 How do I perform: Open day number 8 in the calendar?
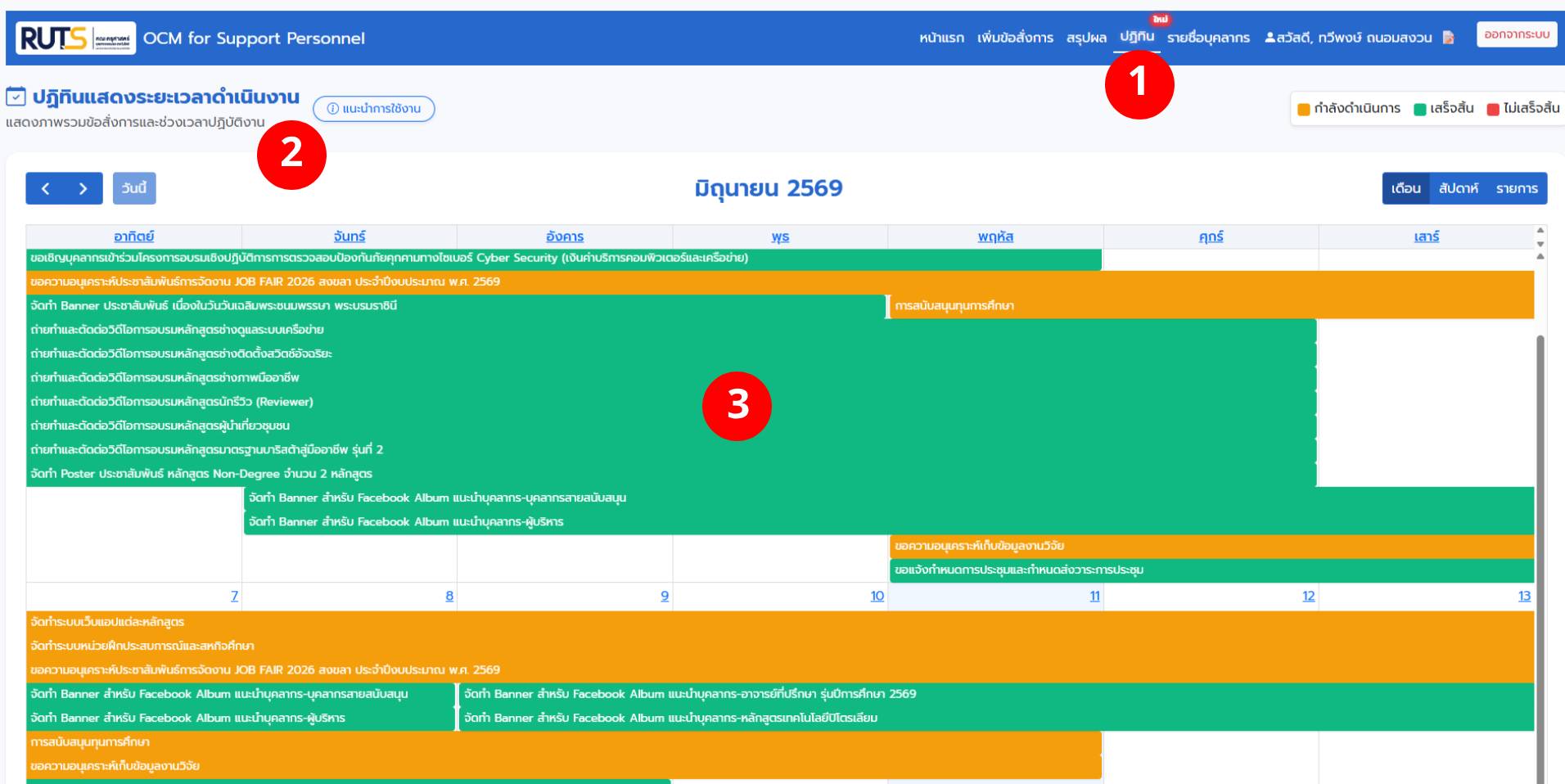pos(449,596)
